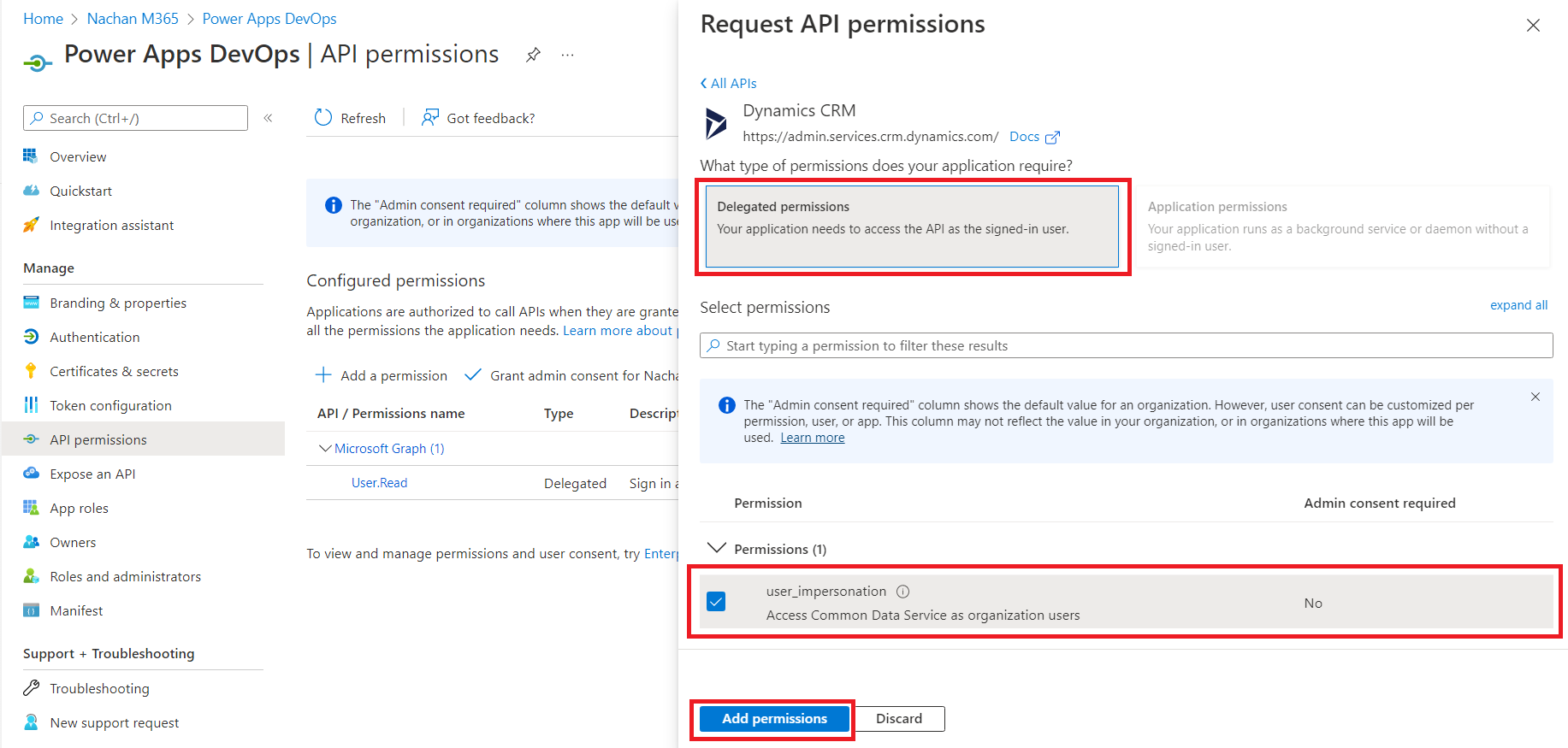Select Application permissions type
The width and height of the screenshot is (1568, 748).
(1341, 227)
